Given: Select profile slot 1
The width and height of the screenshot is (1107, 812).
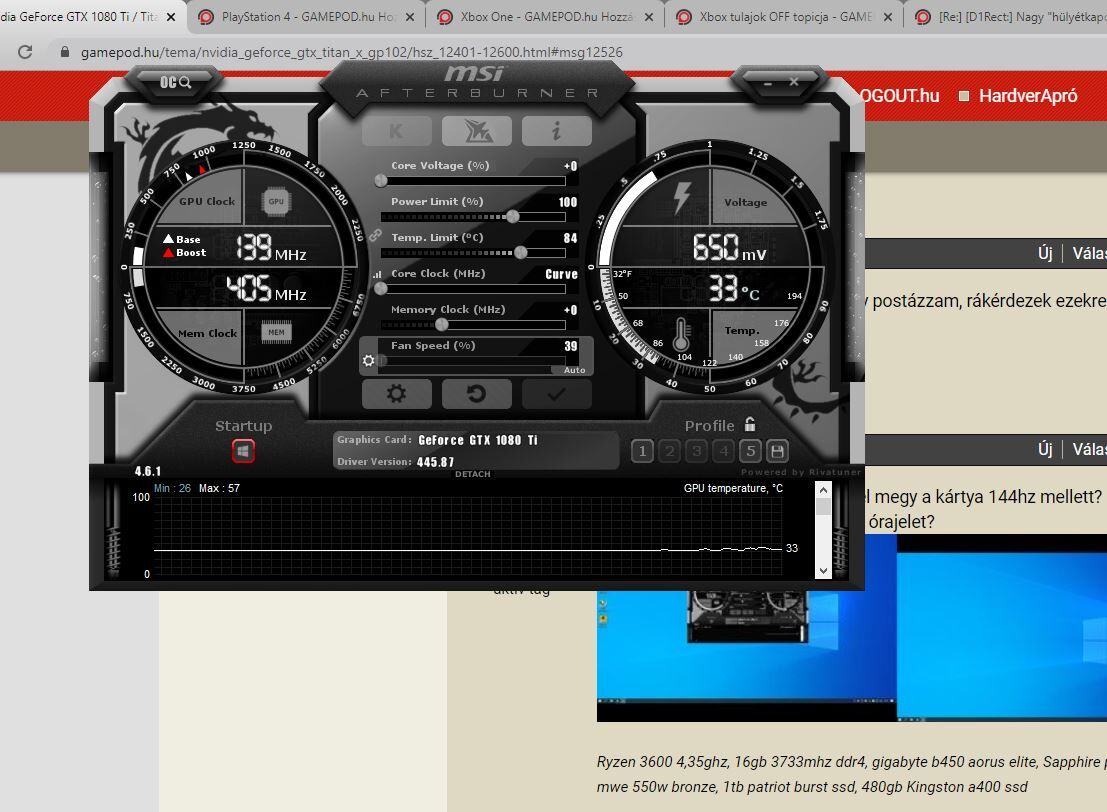Looking at the screenshot, I should [x=642, y=450].
